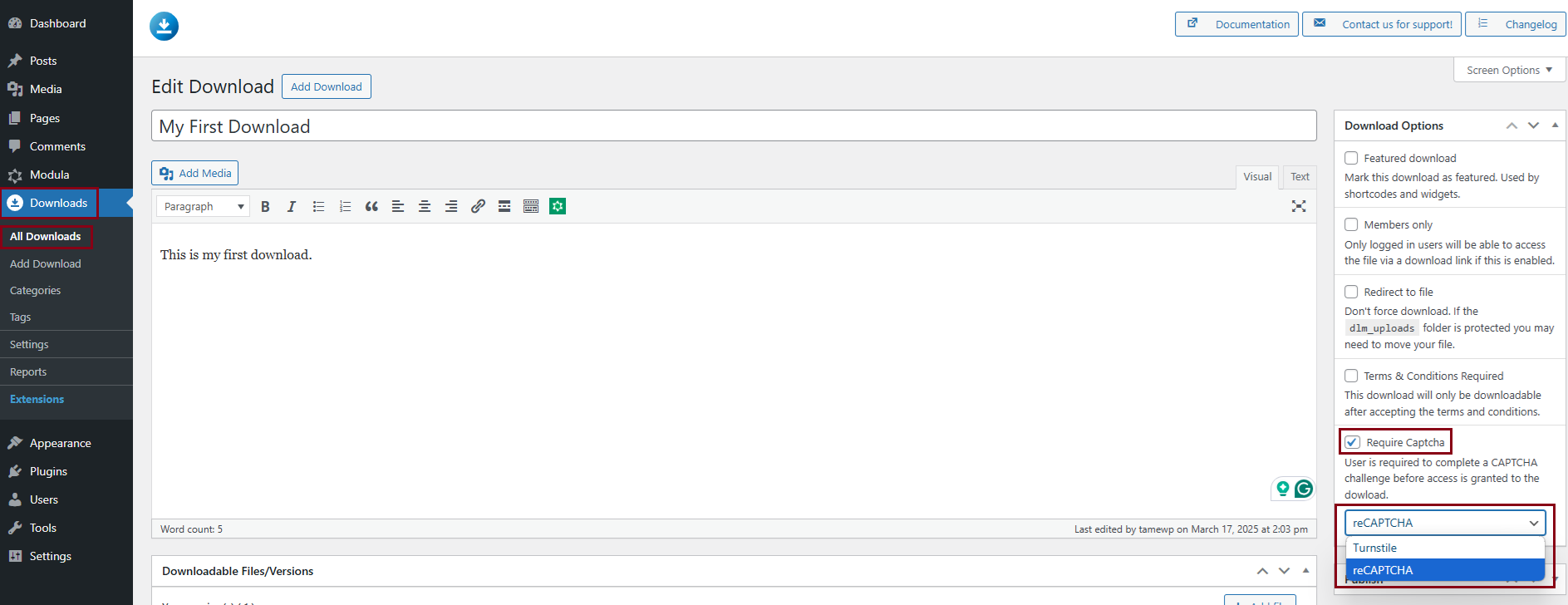This screenshot has height=605, width=1568.
Task: Uncheck the Require Captcha checkbox
Action: pyautogui.click(x=1353, y=442)
